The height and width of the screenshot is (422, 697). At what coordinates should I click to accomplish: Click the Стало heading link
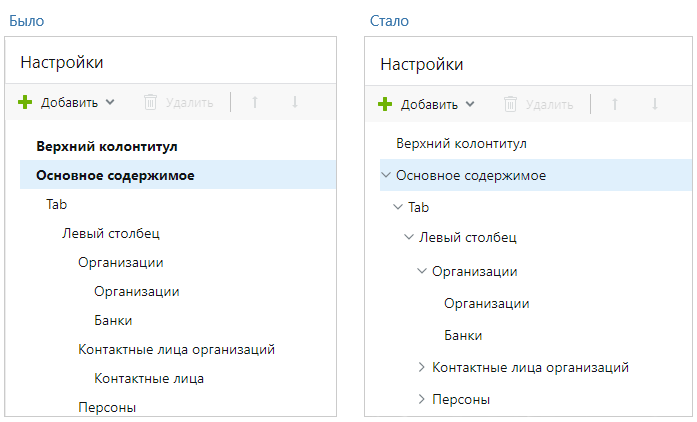(389, 21)
